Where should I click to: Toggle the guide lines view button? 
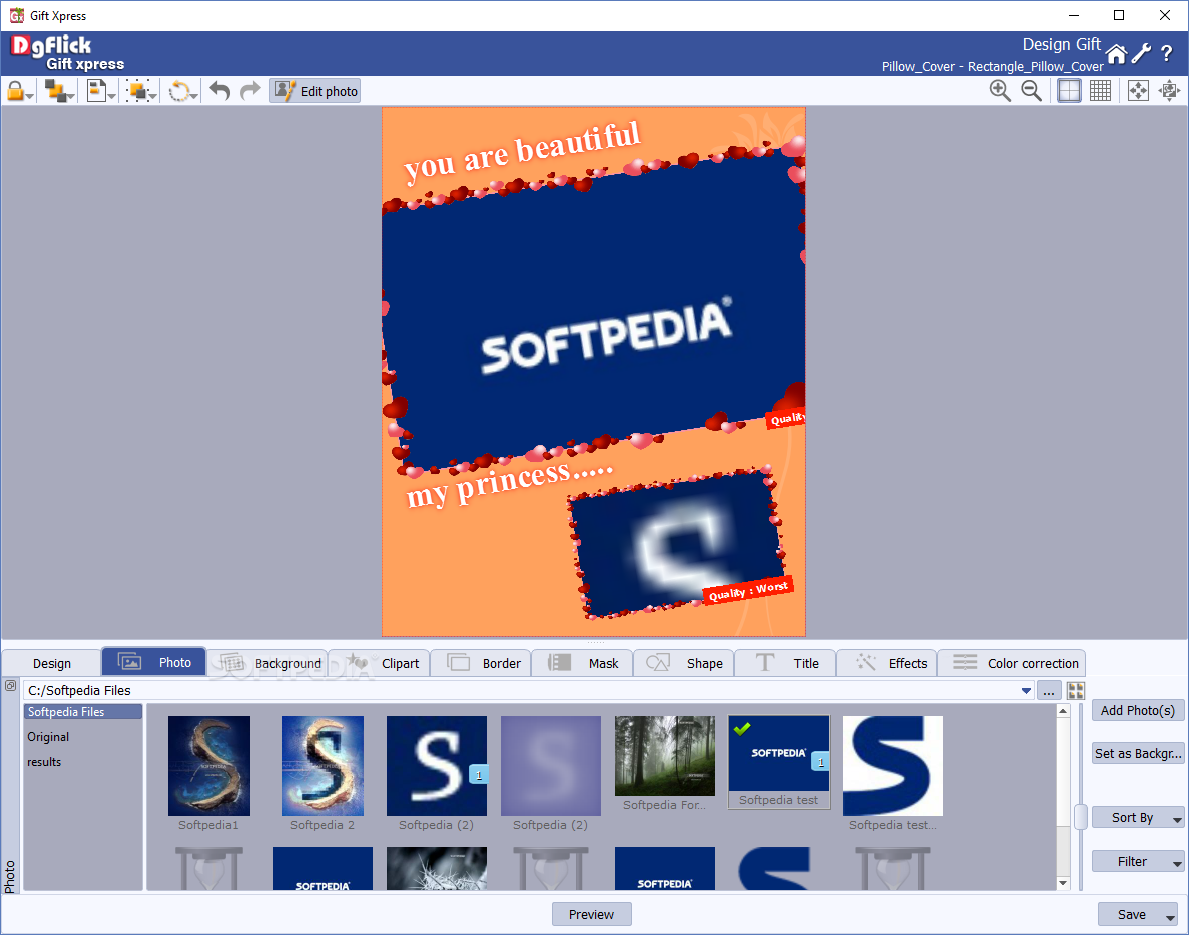pos(1069,91)
